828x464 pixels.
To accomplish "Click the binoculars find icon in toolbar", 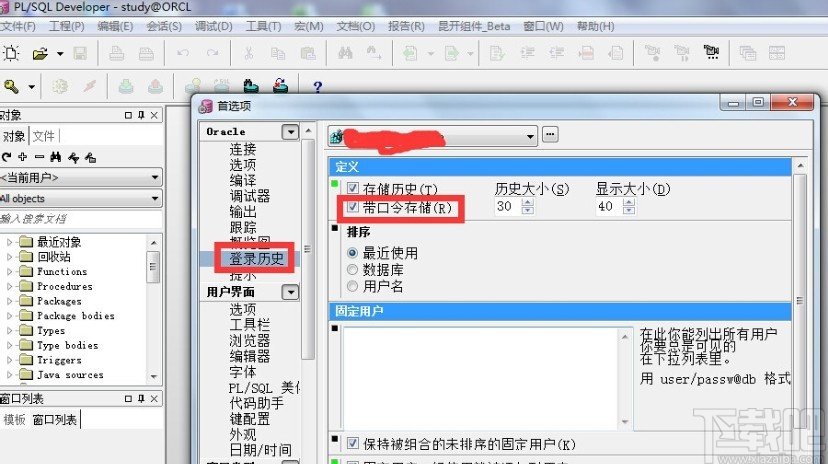I will tap(345, 53).
